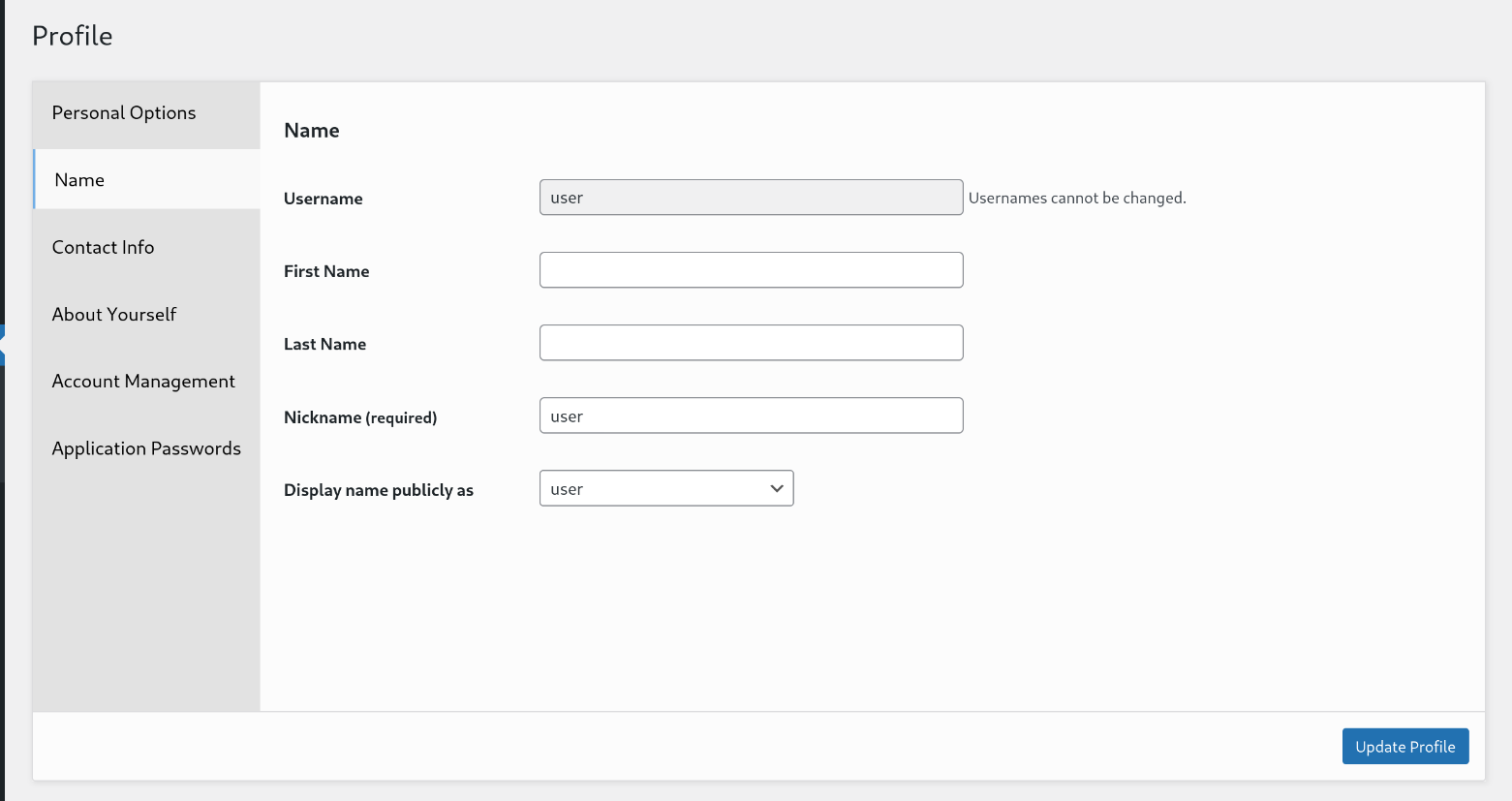The width and height of the screenshot is (1512, 801).
Task: Click the Last Name label
Action: 324,344
